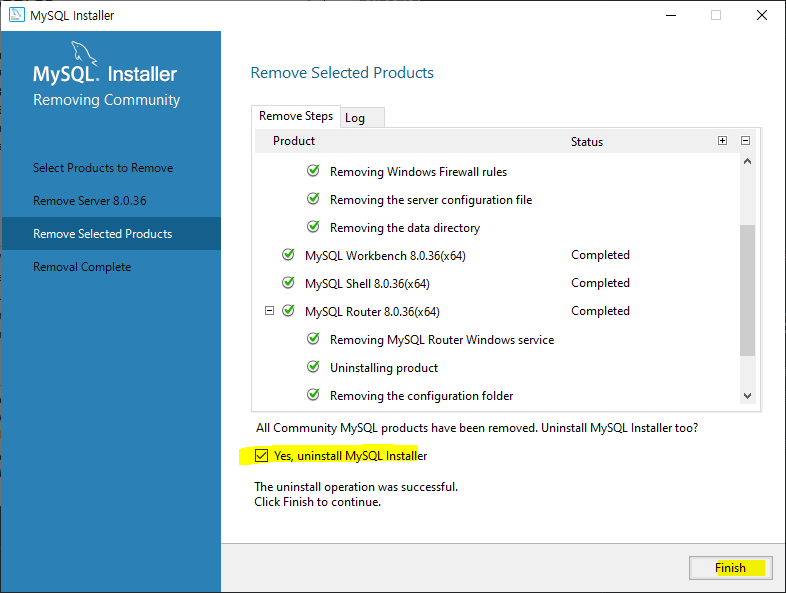The image size is (786, 593).
Task: Click Completed status for MySQL Workbench
Action: [600, 255]
